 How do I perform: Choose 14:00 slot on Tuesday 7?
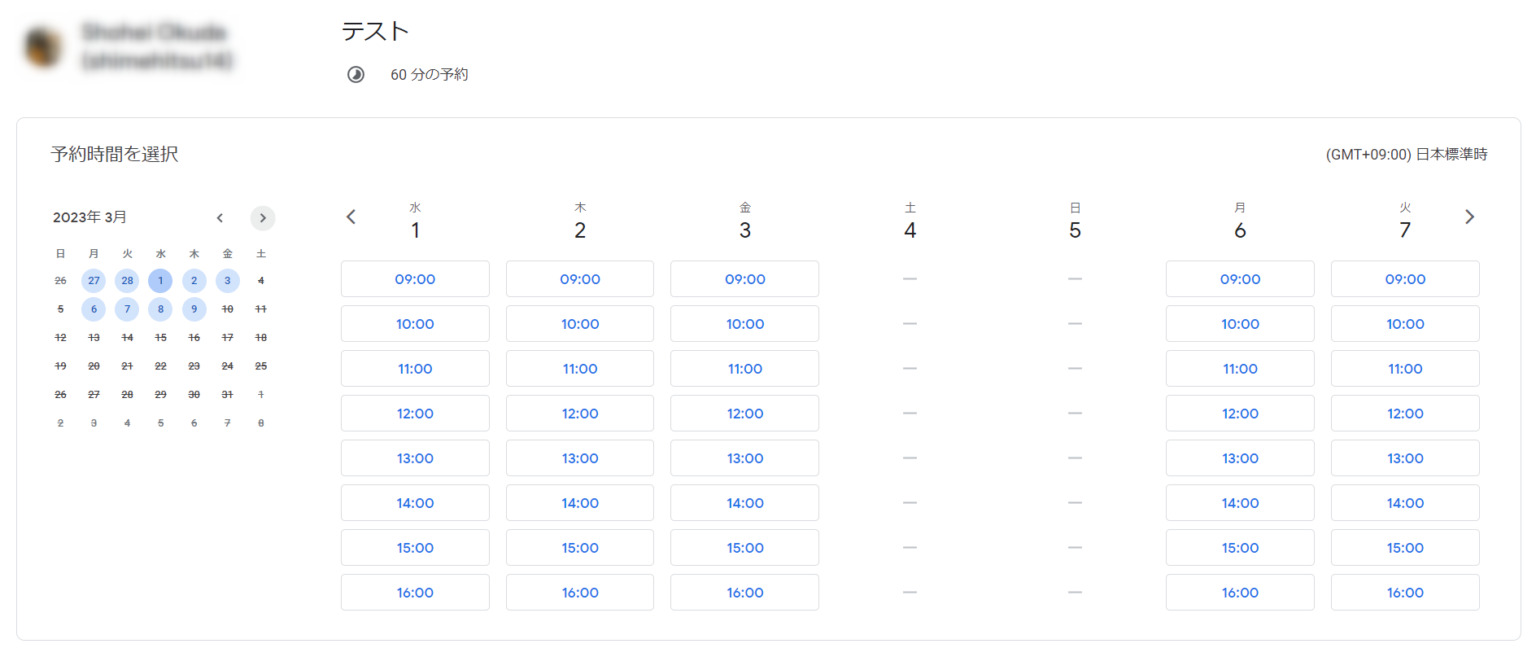click(x=1405, y=503)
